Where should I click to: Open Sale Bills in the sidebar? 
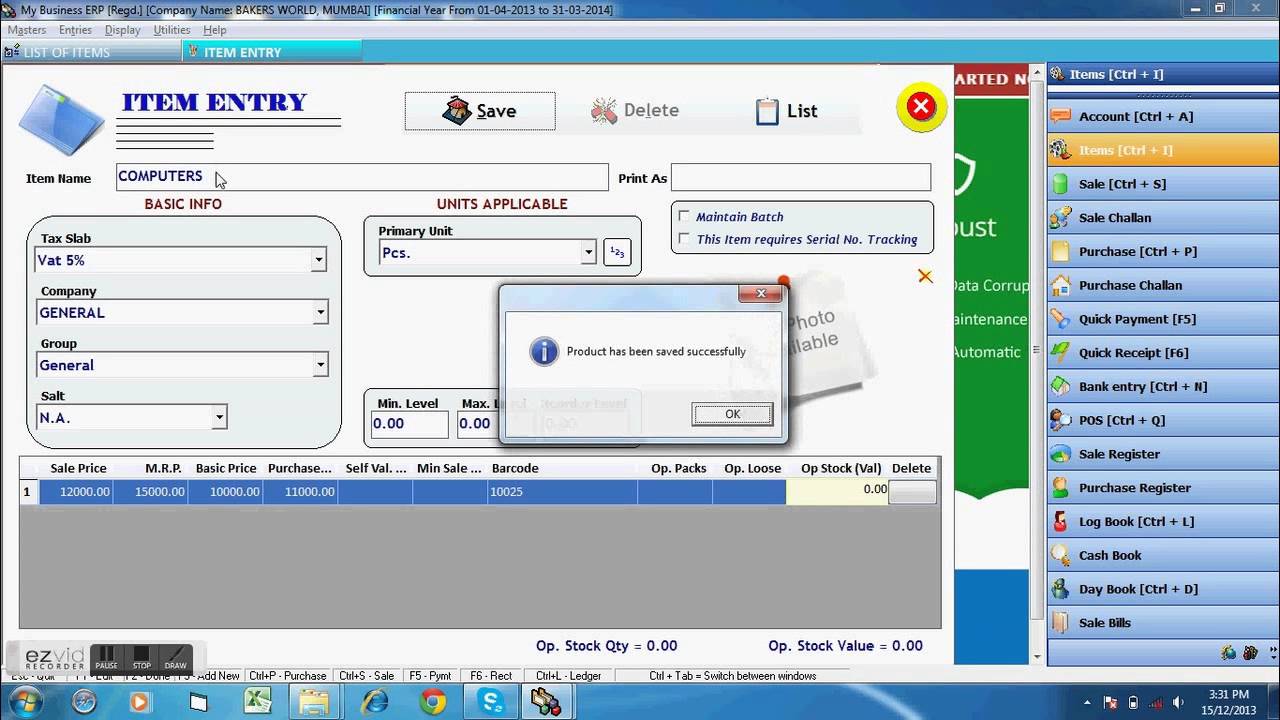click(x=1163, y=623)
